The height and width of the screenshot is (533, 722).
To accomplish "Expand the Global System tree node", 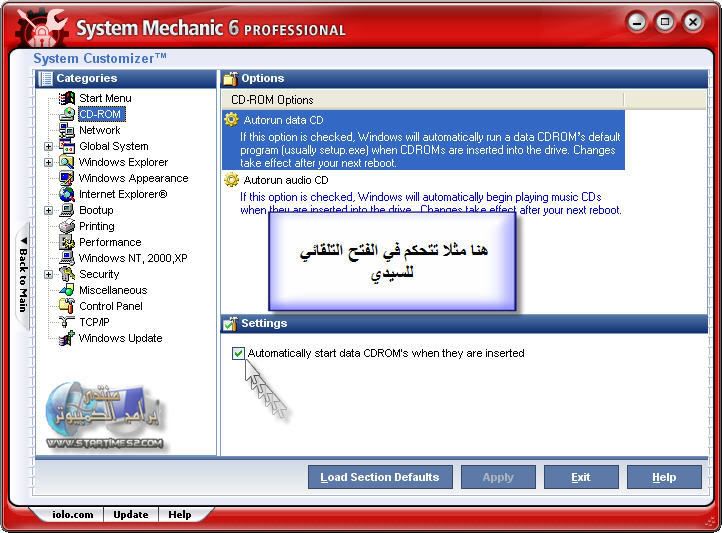I will [x=48, y=146].
